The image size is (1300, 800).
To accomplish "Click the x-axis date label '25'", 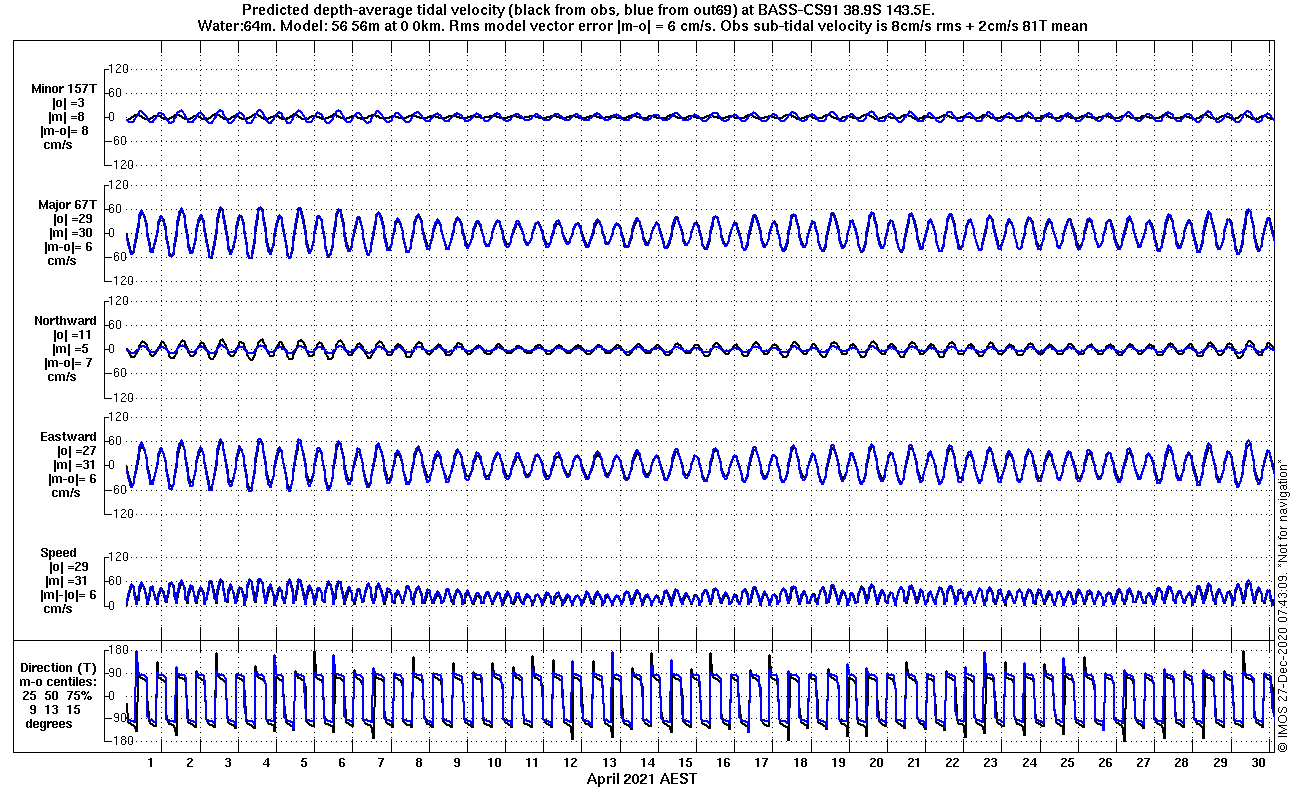I will [x=1067, y=763].
